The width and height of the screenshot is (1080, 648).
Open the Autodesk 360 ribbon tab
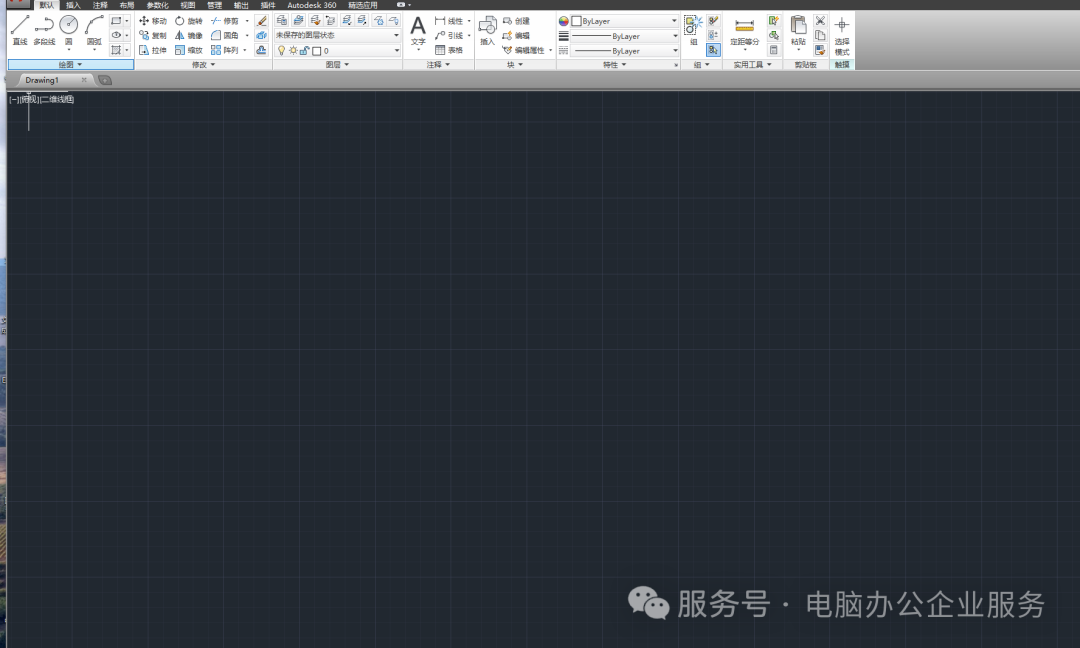(312, 5)
